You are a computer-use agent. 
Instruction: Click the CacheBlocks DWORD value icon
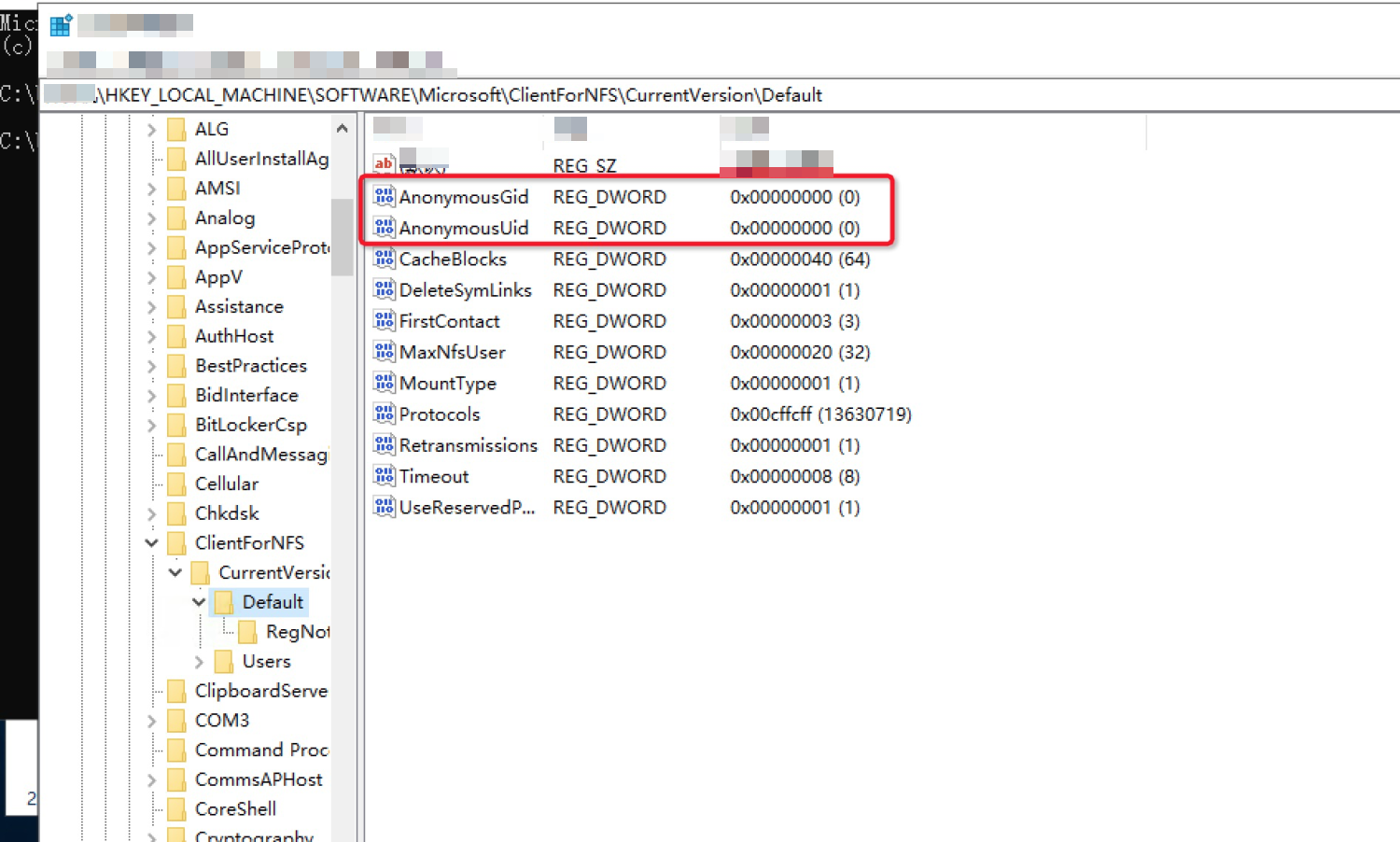pos(384,259)
